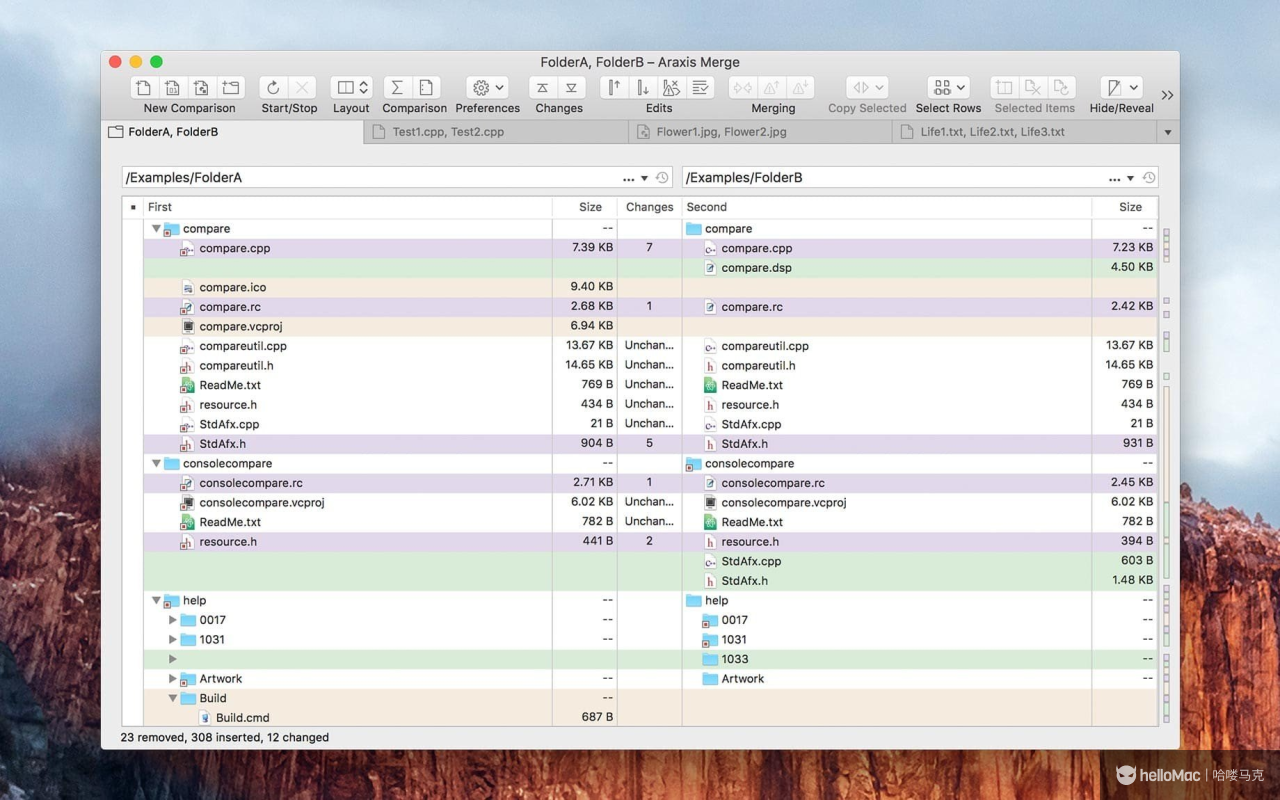Screen dimensions: 1280x800
Task: Click the Stop comparison X icon
Action: 303,88
